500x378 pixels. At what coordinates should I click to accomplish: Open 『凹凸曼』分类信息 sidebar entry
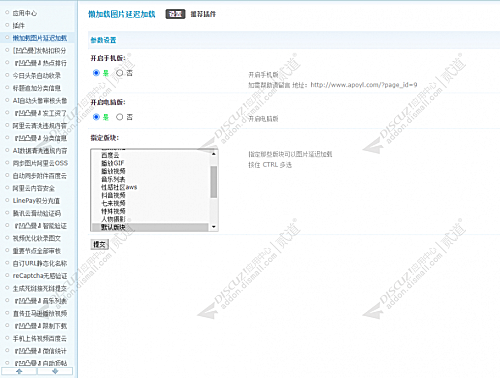click(40, 138)
